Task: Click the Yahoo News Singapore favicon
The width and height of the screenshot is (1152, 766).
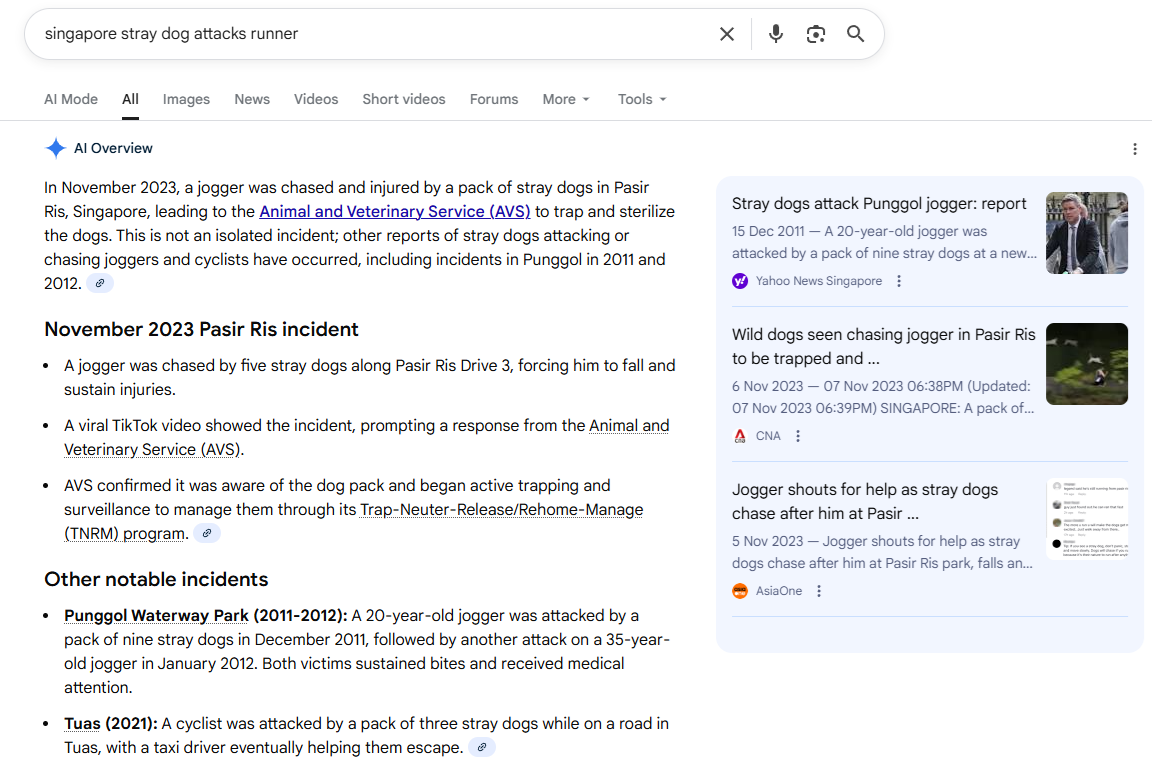Action: pos(740,281)
